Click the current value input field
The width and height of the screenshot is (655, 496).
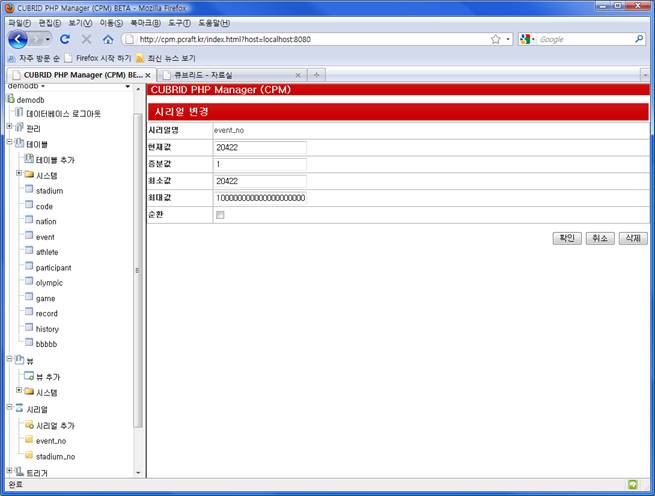pyautogui.click(x=260, y=148)
